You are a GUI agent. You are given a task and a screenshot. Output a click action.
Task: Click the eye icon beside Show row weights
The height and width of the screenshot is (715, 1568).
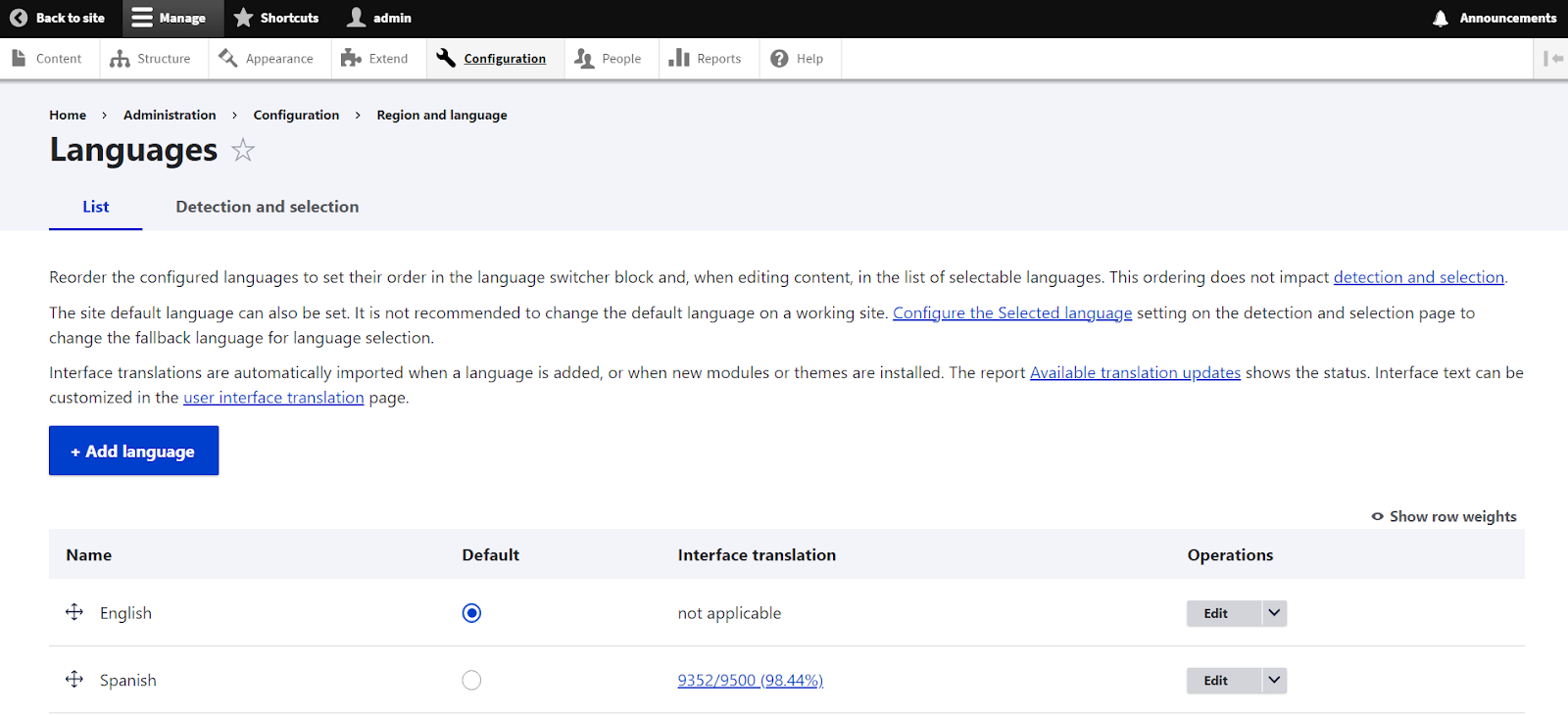pyautogui.click(x=1377, y=516)
